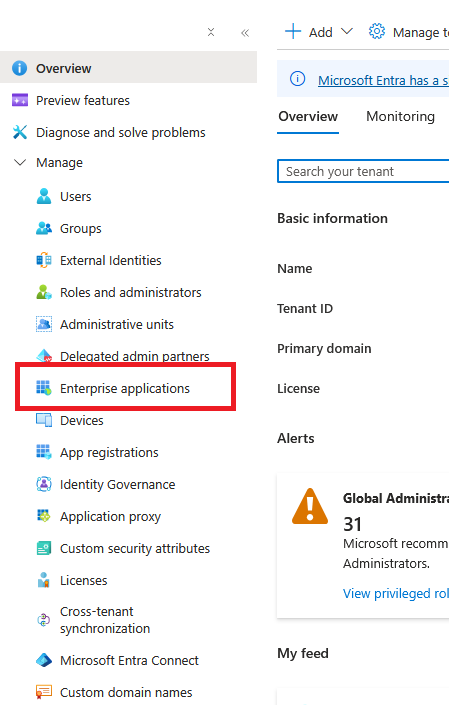Click the Identity Governance icon
Image resolution: width=449 pixels, height=705 pixels.
[44, 484]
